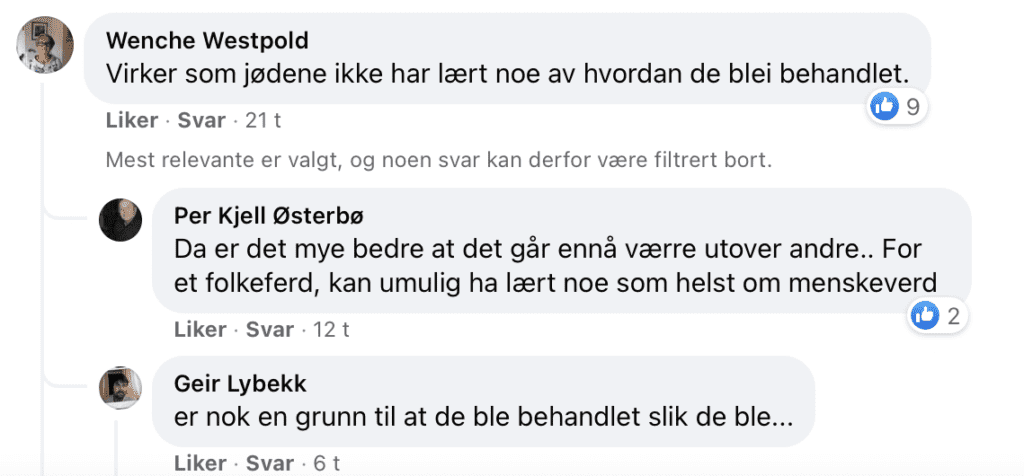Screen dimensions: 1024x476
Task: Click Svar under Wenche Westpold's comment
Action: pyautogui.click(x=202, y=121)
